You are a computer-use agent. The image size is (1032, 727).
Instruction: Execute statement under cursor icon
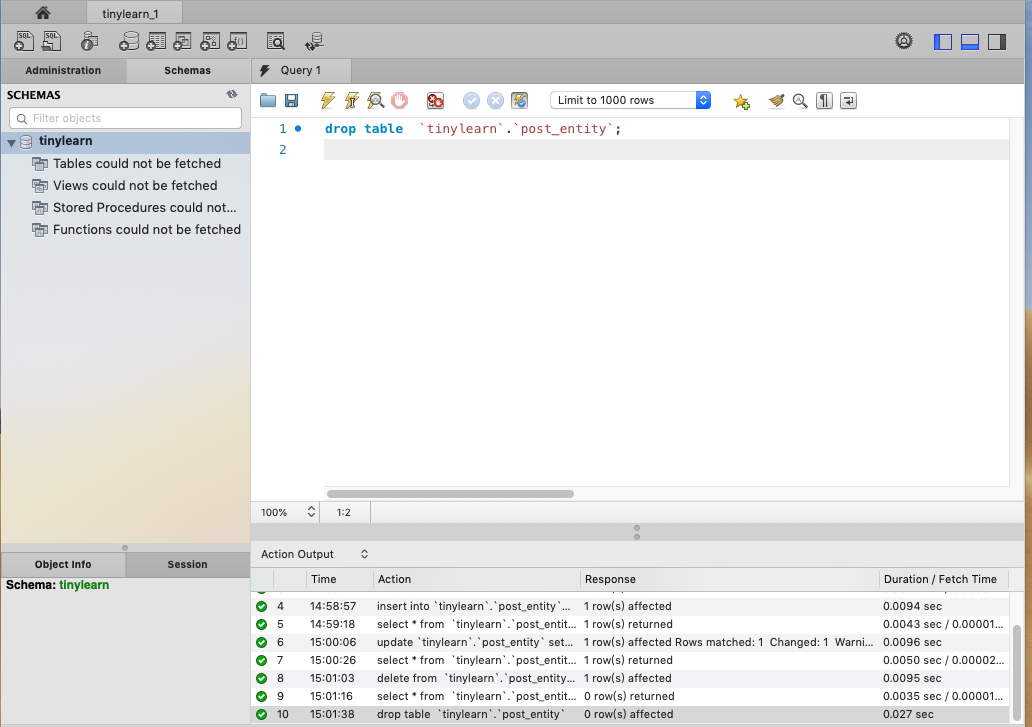tap(351, 101)
